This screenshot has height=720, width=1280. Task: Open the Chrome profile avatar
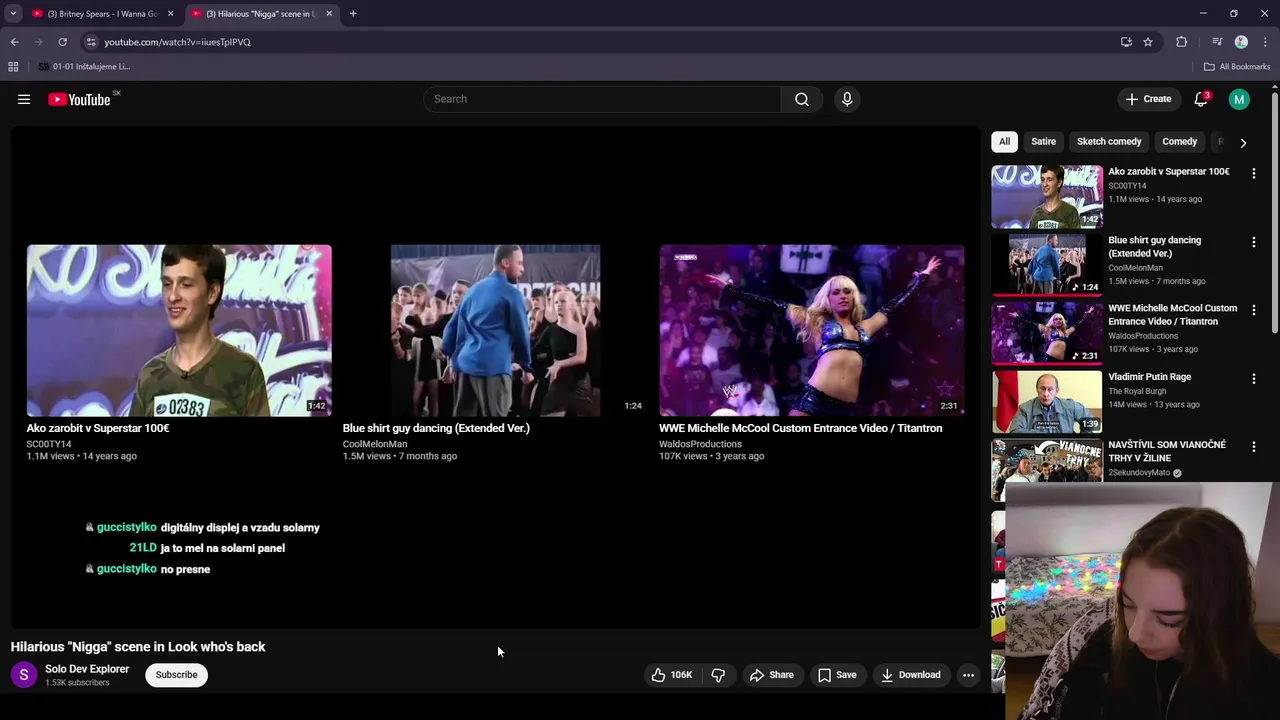click(x=1241, y=42)
